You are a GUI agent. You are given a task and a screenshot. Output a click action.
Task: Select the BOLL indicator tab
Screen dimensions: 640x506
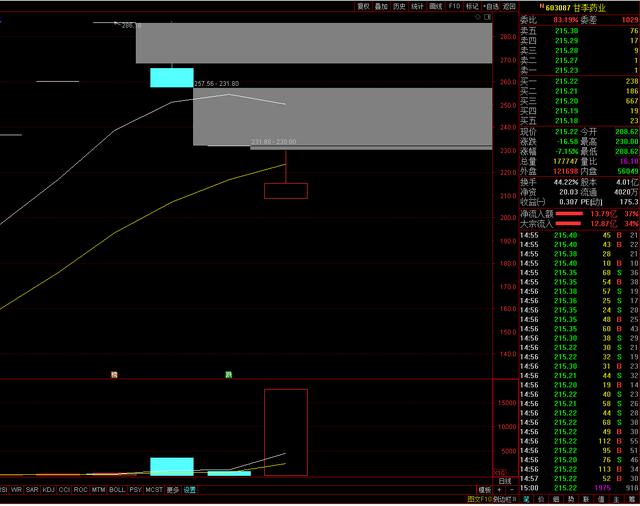click(x=117, y=489)
